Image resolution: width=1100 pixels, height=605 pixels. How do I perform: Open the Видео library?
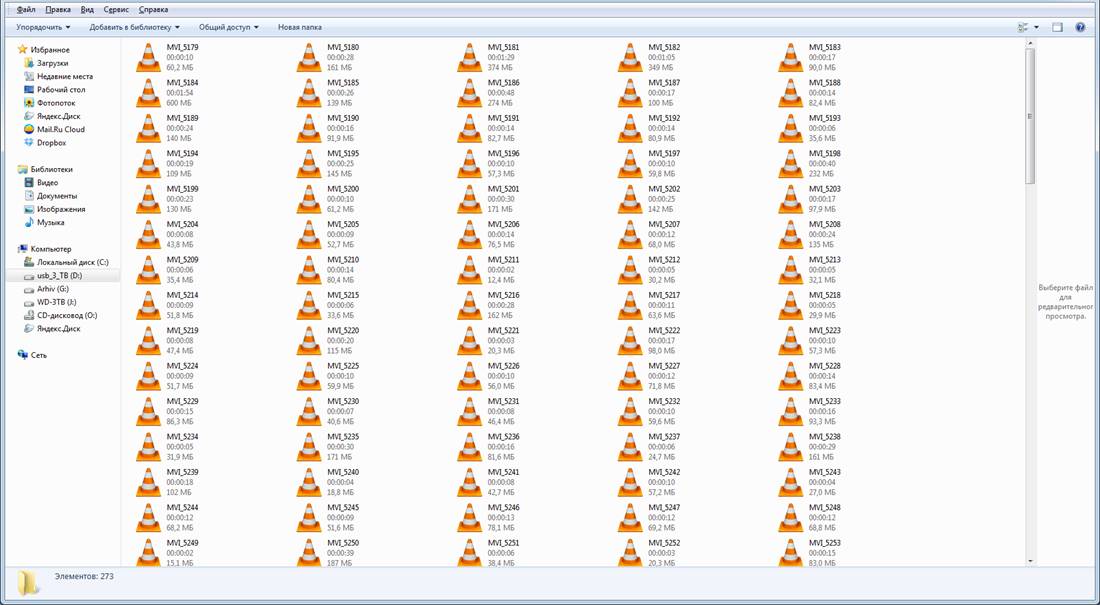48,182
